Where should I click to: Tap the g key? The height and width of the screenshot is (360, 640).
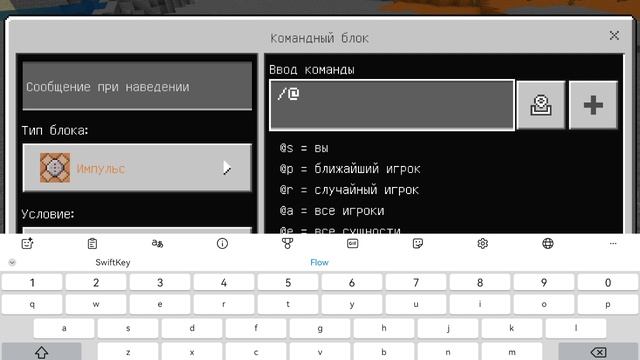click(x=320, y=328)
